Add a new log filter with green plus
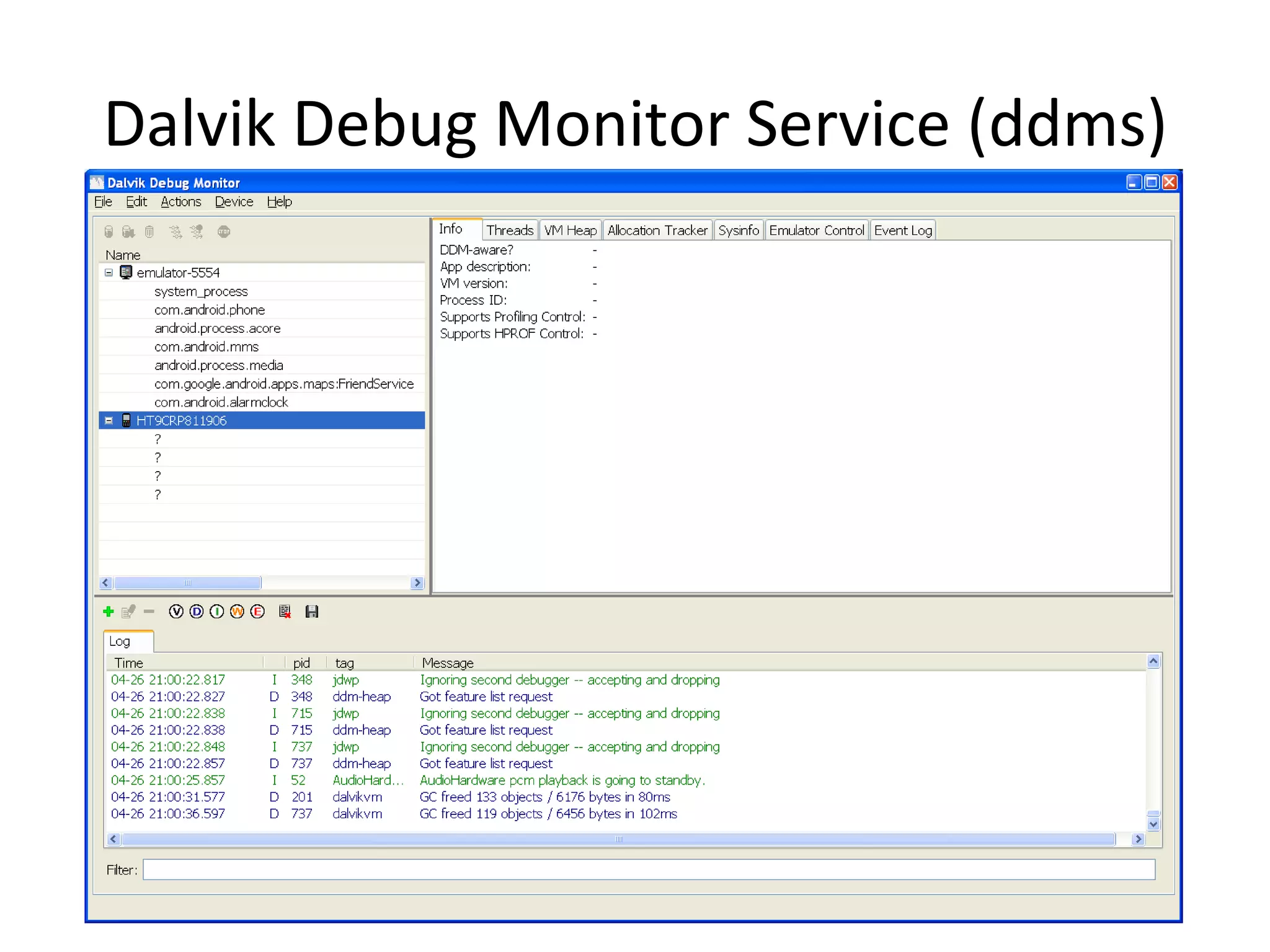 click(109, 612)
